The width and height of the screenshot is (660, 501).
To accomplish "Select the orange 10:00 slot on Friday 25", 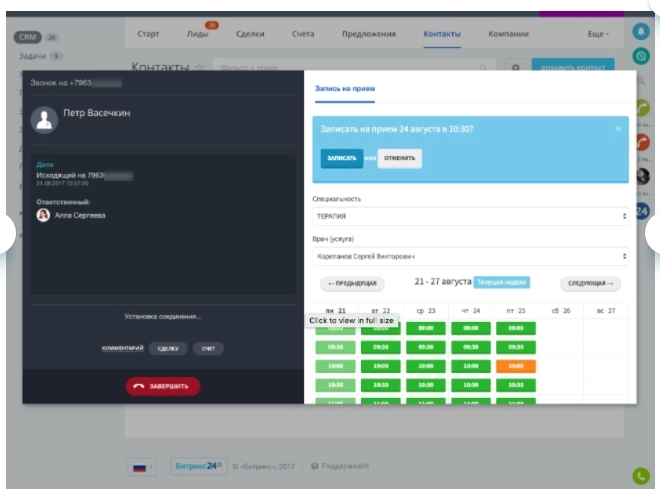I will click(x=515, y=366).
